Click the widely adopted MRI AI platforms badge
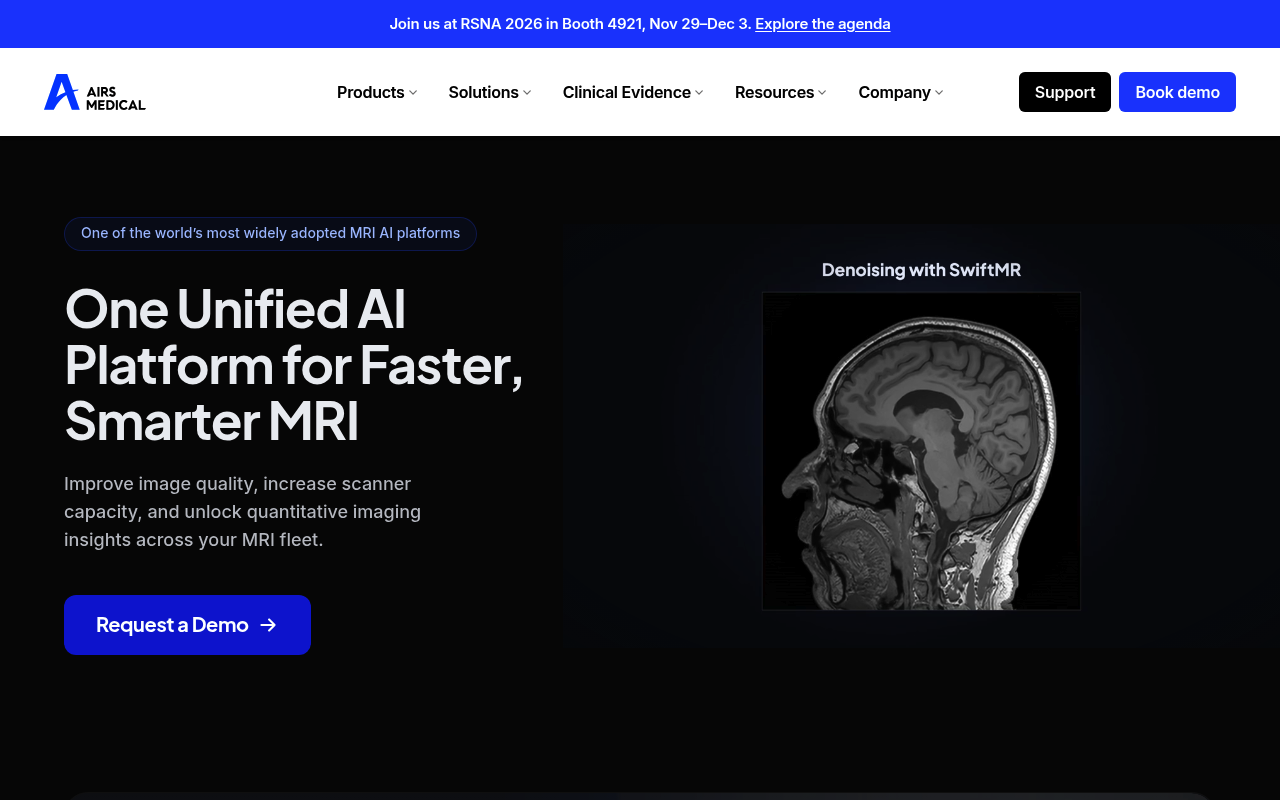The height and width of the screenshot is (800, 1280). (270, 234)
